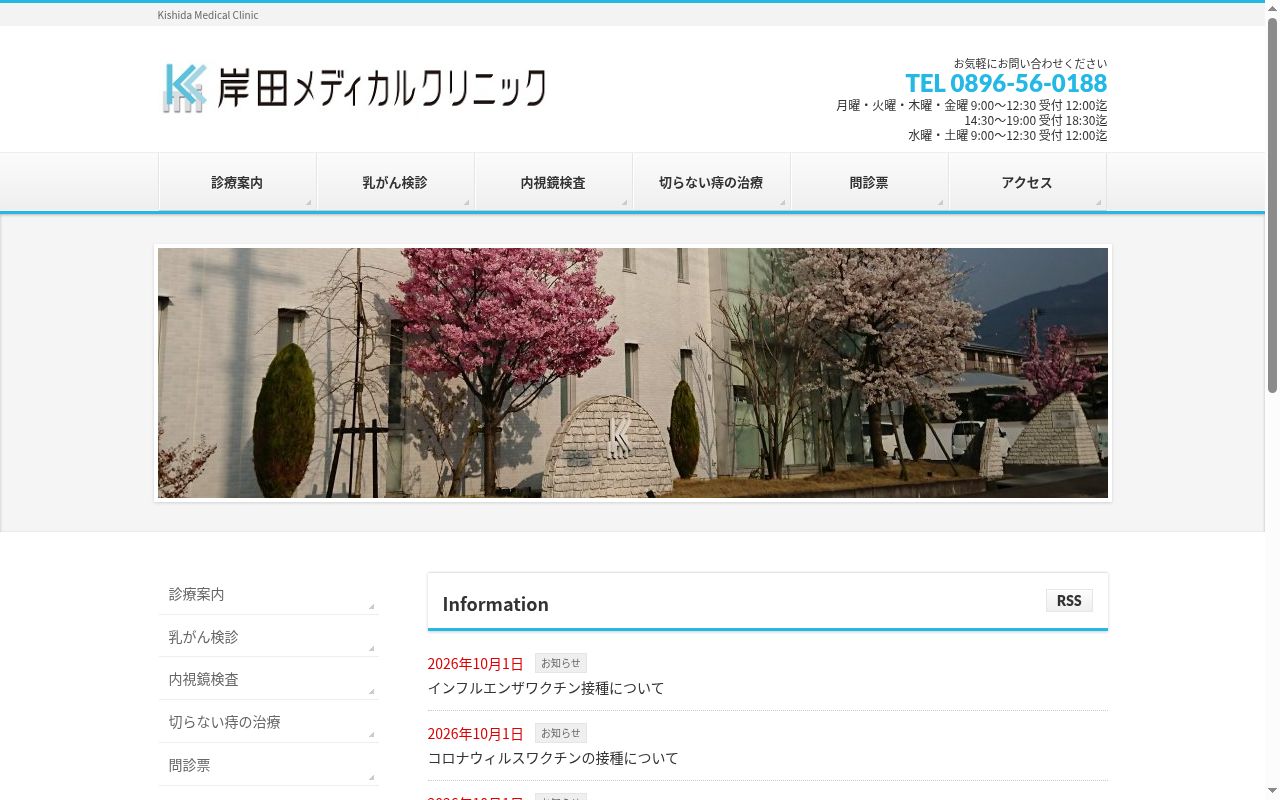The image size is (1280, 800).
Task: Open アクセス in the top navigation
Action: 1027,182
